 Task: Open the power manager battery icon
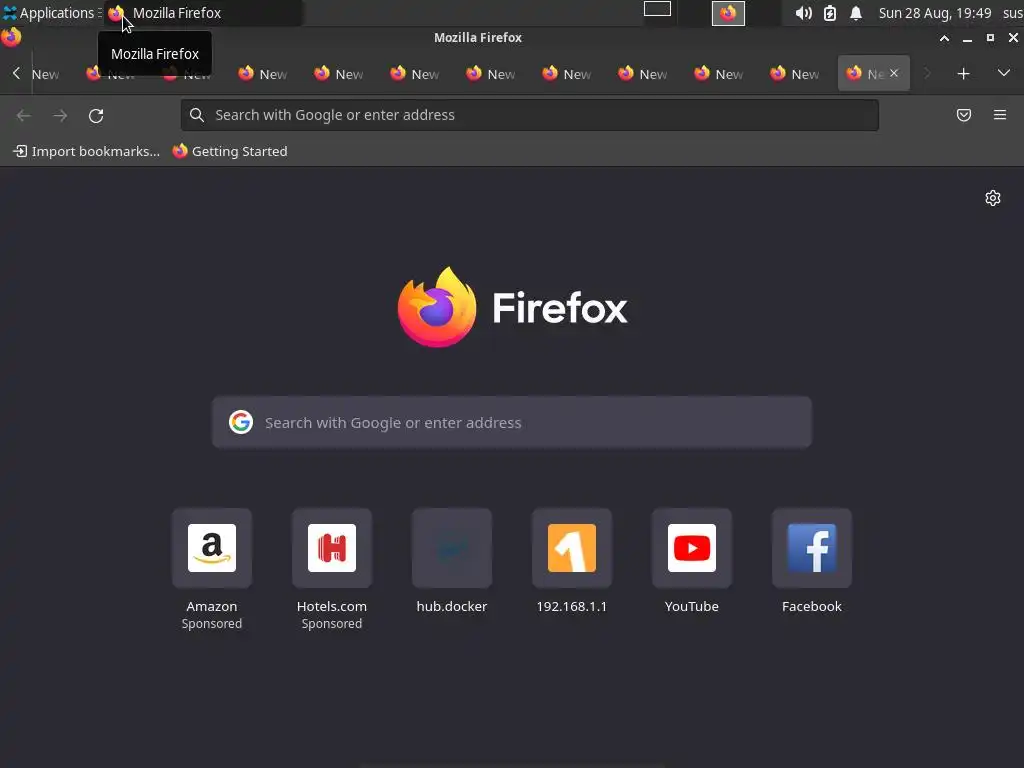(x=829, y=13)
